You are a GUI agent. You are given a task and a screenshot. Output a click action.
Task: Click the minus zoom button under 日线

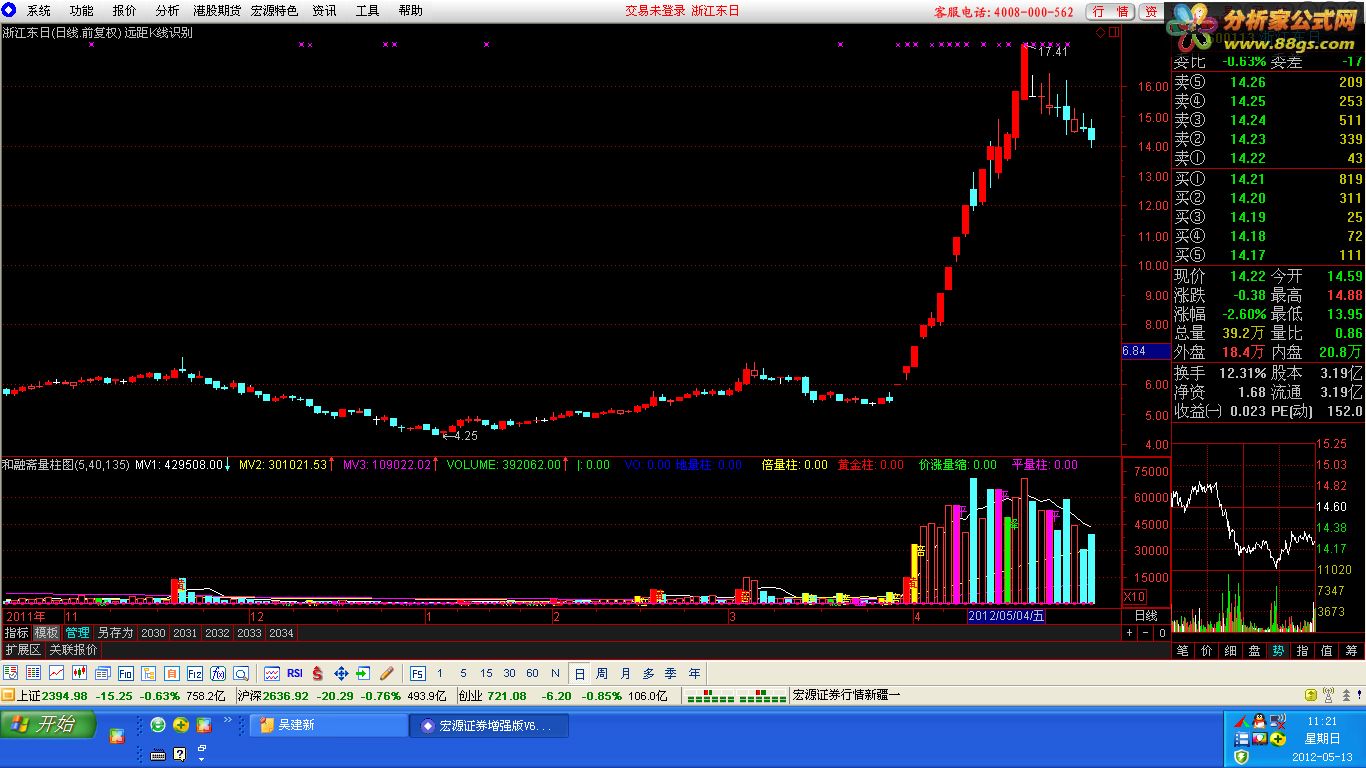tap(1146, 633)
